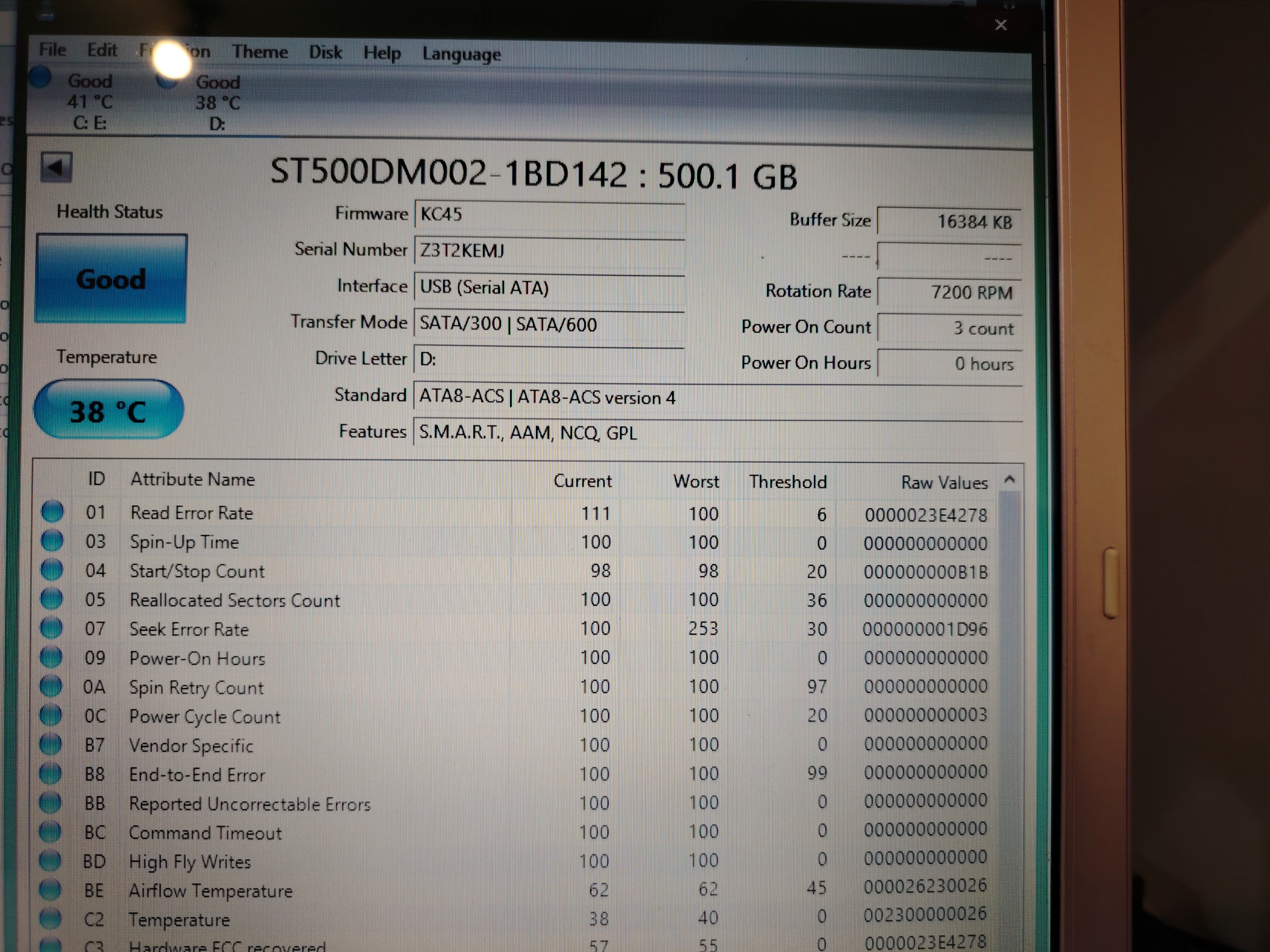This screenshot has width=1270, height=952.
Task: Click the Good health status button
Action: (x=111, y=279)
